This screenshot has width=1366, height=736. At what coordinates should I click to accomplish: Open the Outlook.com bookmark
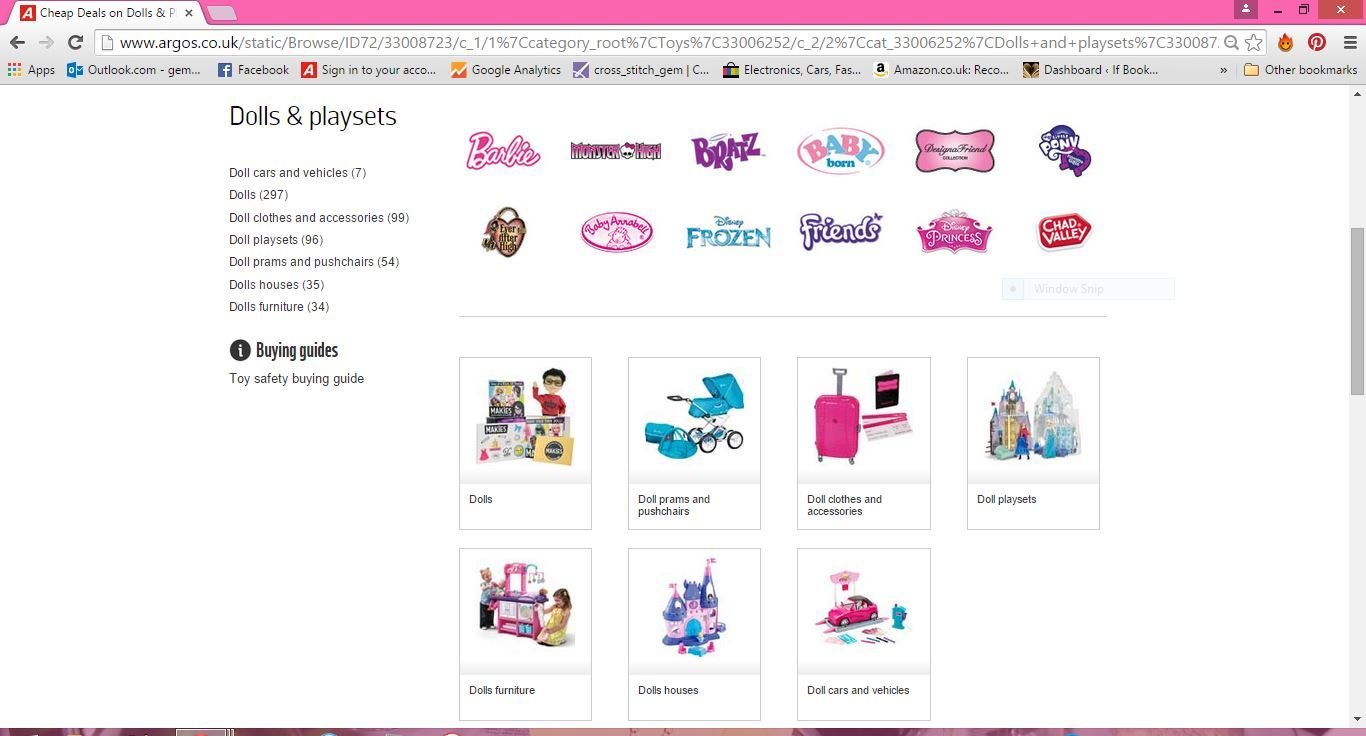pos(134,70)
